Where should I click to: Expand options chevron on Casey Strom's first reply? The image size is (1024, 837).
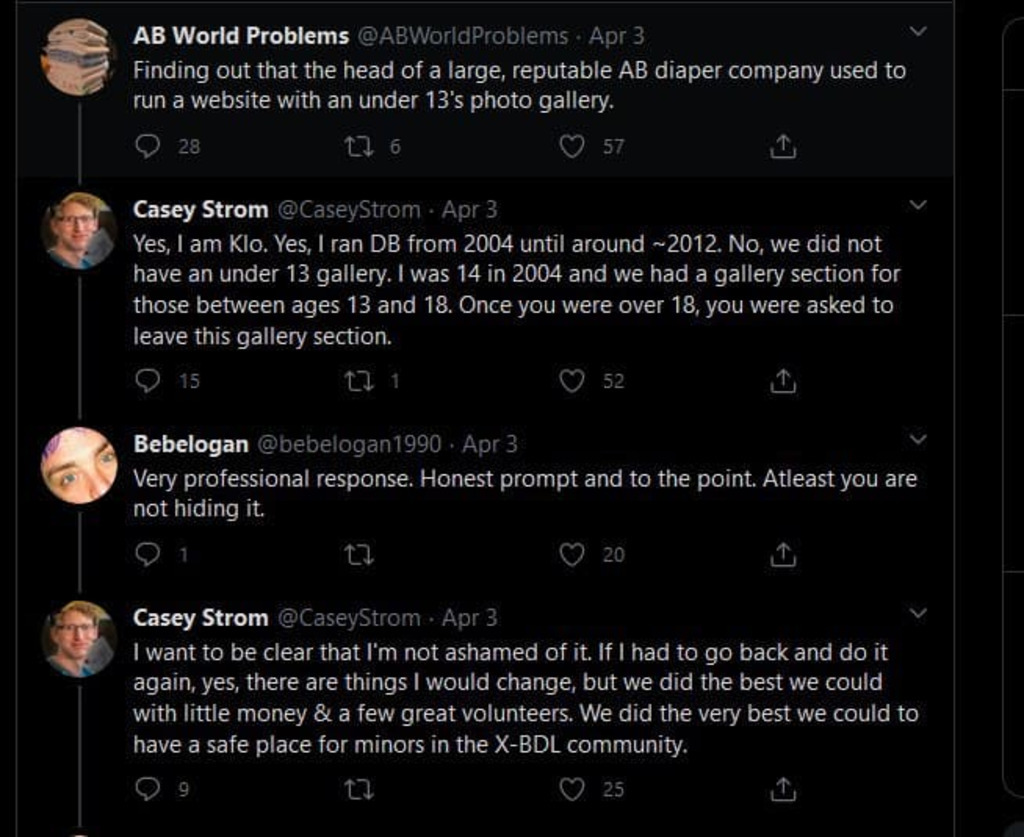coord(918,205)
